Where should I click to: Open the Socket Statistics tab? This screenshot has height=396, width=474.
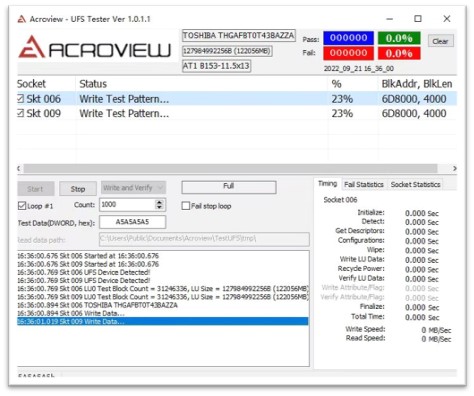pos(415,184)
